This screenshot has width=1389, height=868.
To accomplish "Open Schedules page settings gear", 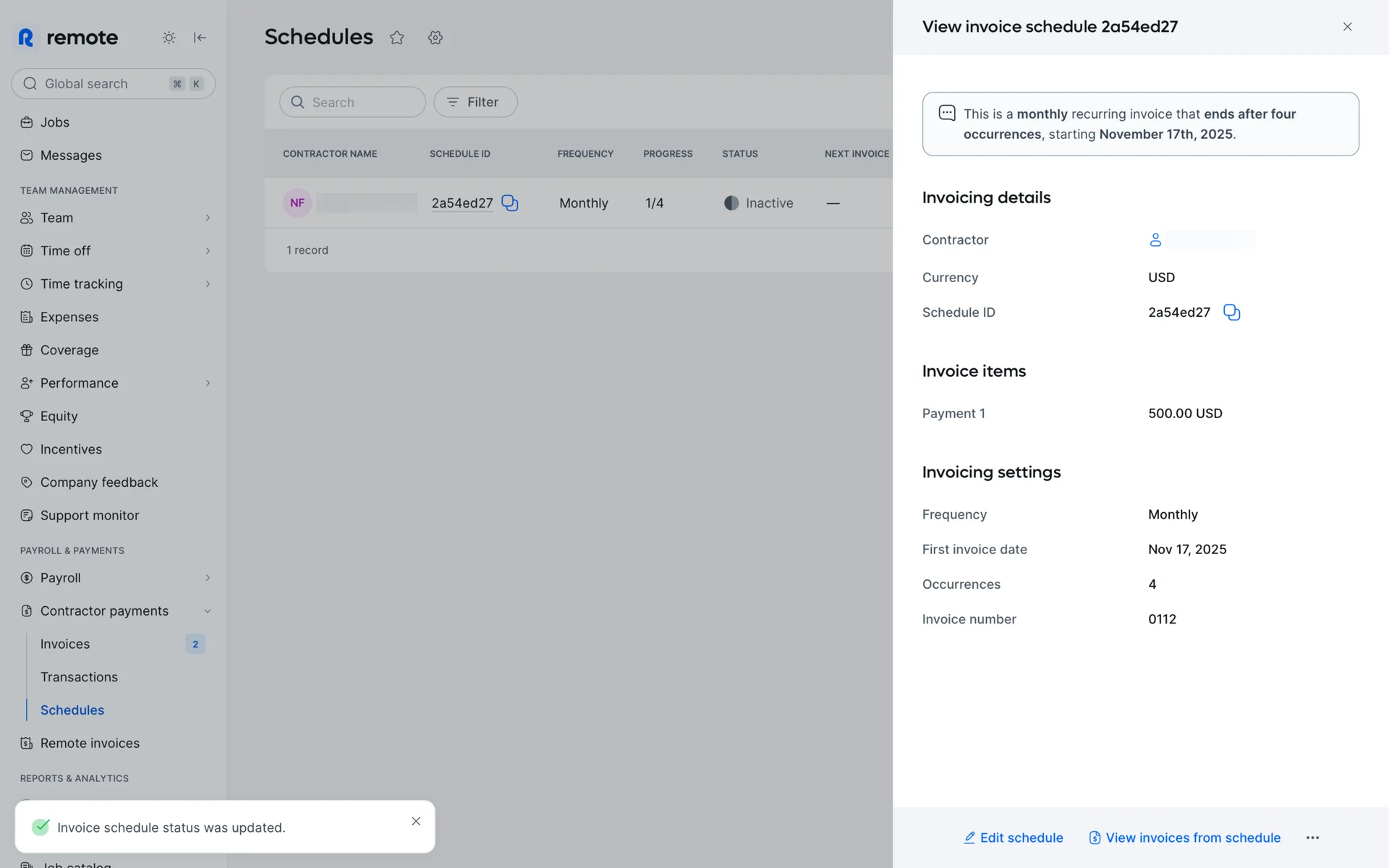I will [x=435, y=38].
